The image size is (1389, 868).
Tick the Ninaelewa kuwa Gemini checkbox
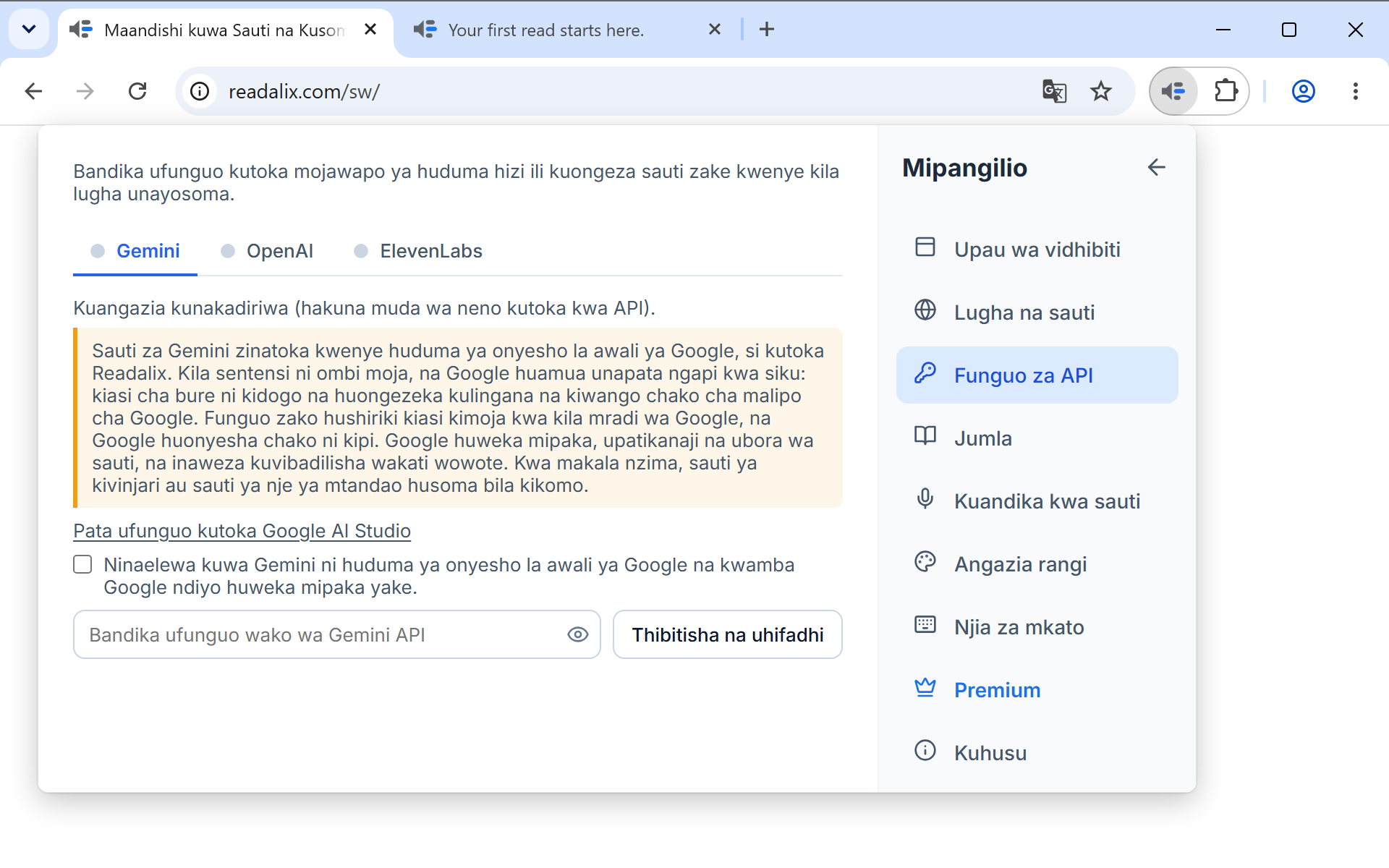(83, 565)
